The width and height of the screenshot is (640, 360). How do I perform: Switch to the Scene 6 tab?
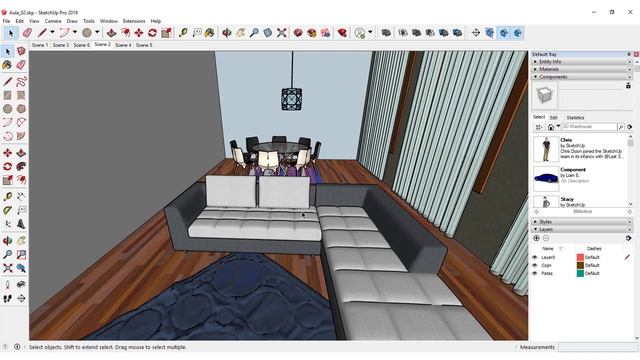pos(82,45)
